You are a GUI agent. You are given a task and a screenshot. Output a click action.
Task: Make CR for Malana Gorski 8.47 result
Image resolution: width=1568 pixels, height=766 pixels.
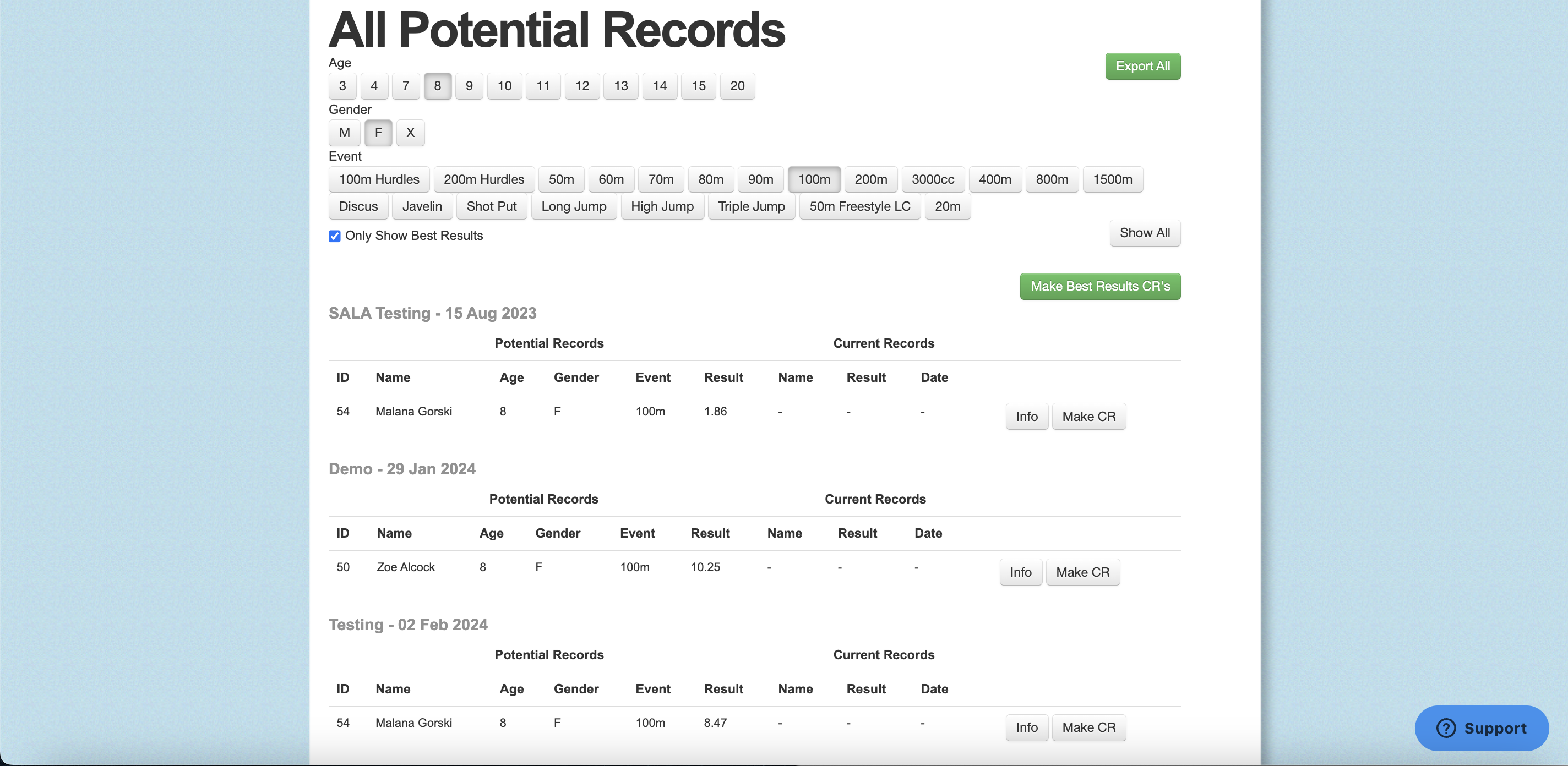[1089, 727]
